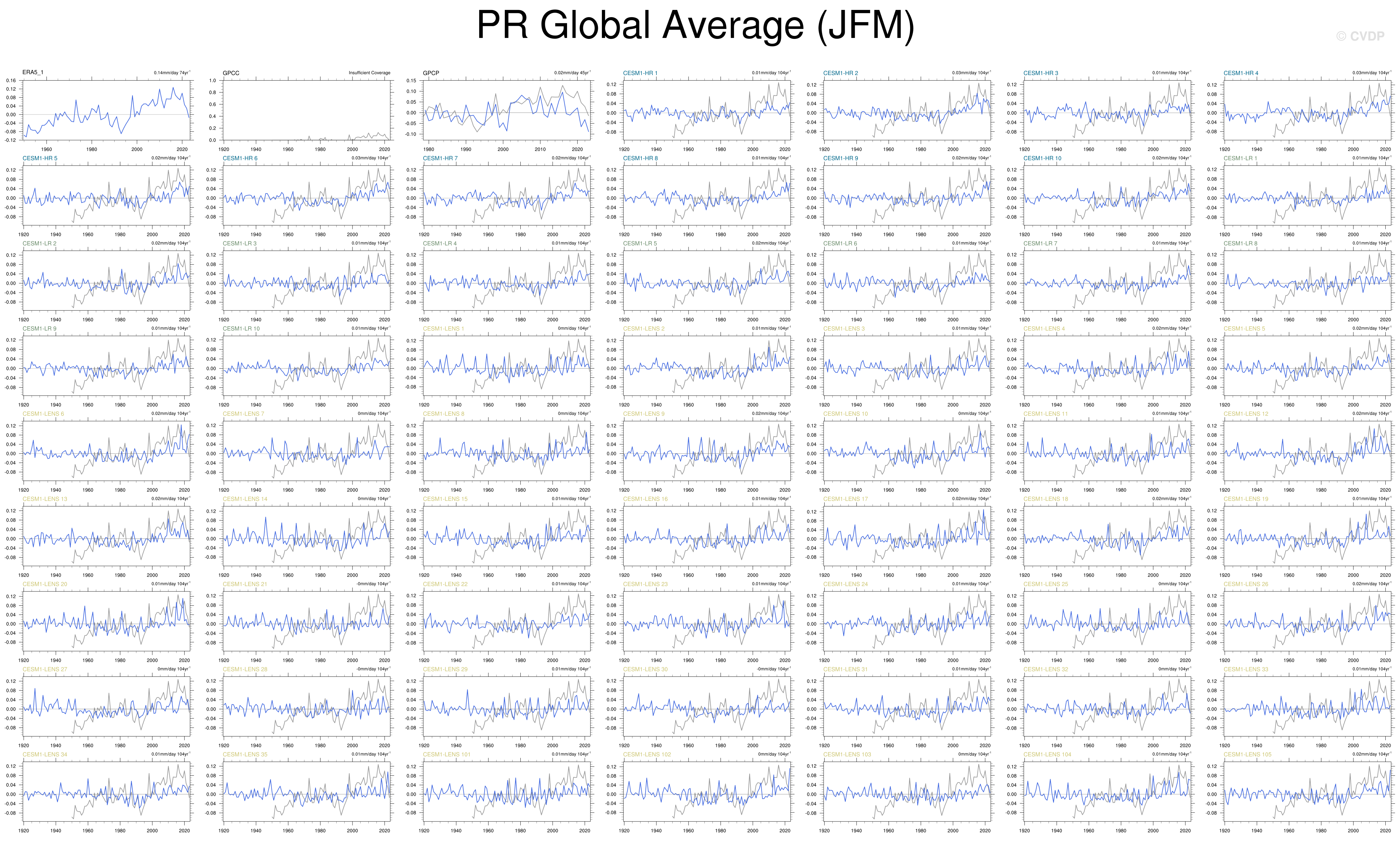This screenshot has height=842, width=1400.
Task: Click the CESM1-LENS 14 time series
Action: (x=306, y=536)
